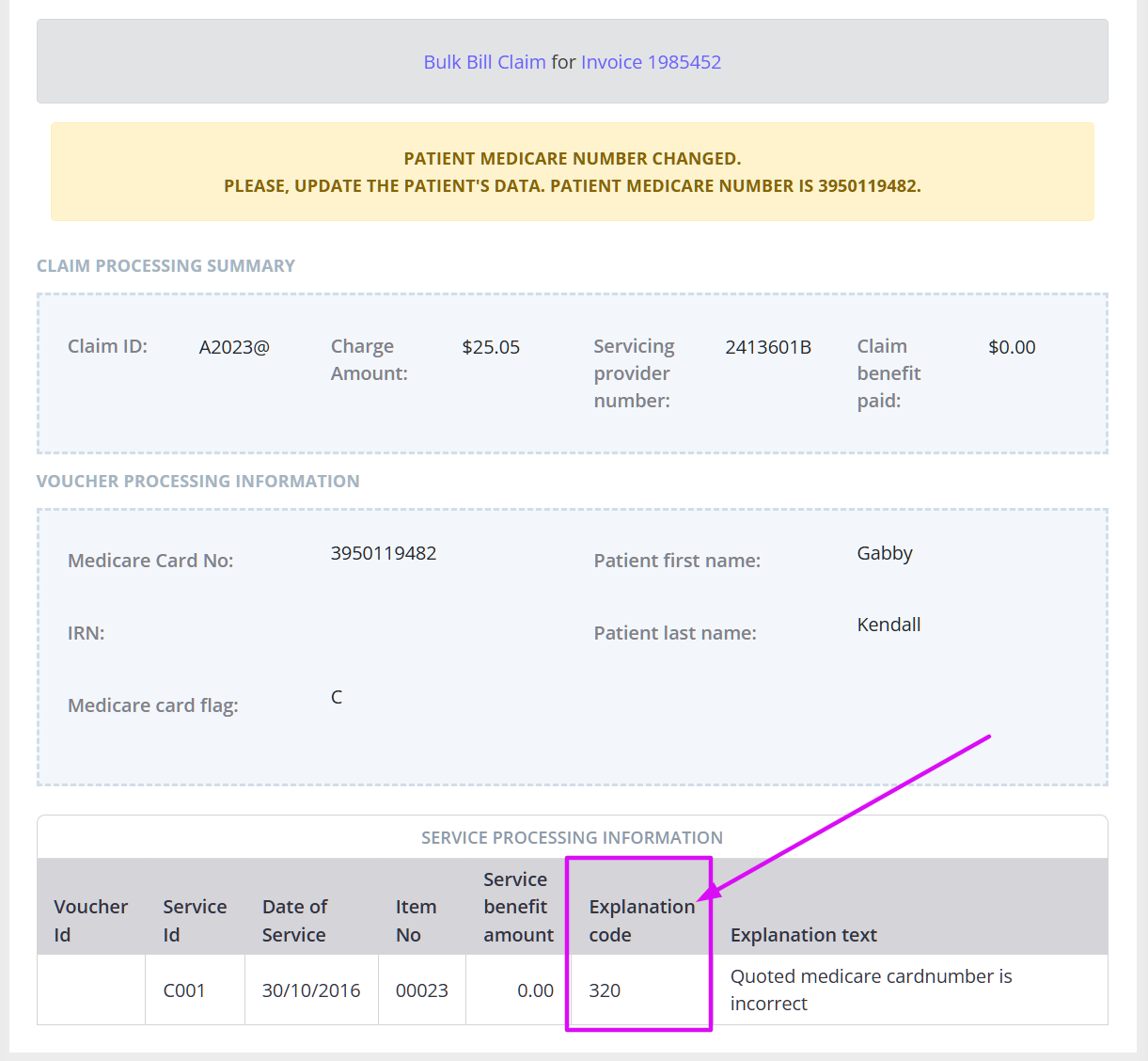Viewport: 1148px width, 1061px height.
Task: Select the Medicare number changed warning text
Action: tap(573, 172)
